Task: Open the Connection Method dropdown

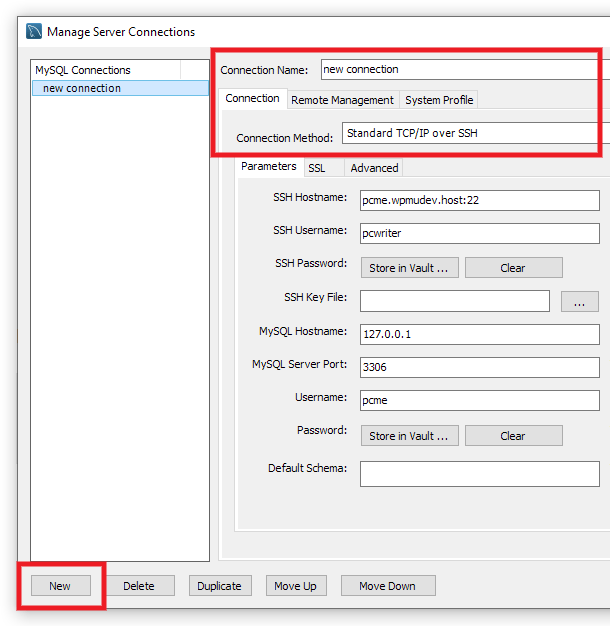Action: tap(475, 133)
